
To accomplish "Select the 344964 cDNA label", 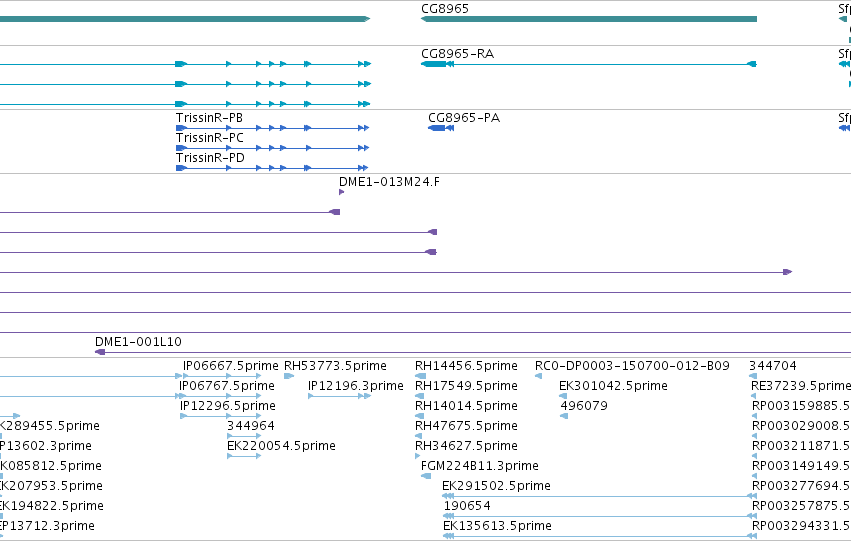I will pos(251,426).
